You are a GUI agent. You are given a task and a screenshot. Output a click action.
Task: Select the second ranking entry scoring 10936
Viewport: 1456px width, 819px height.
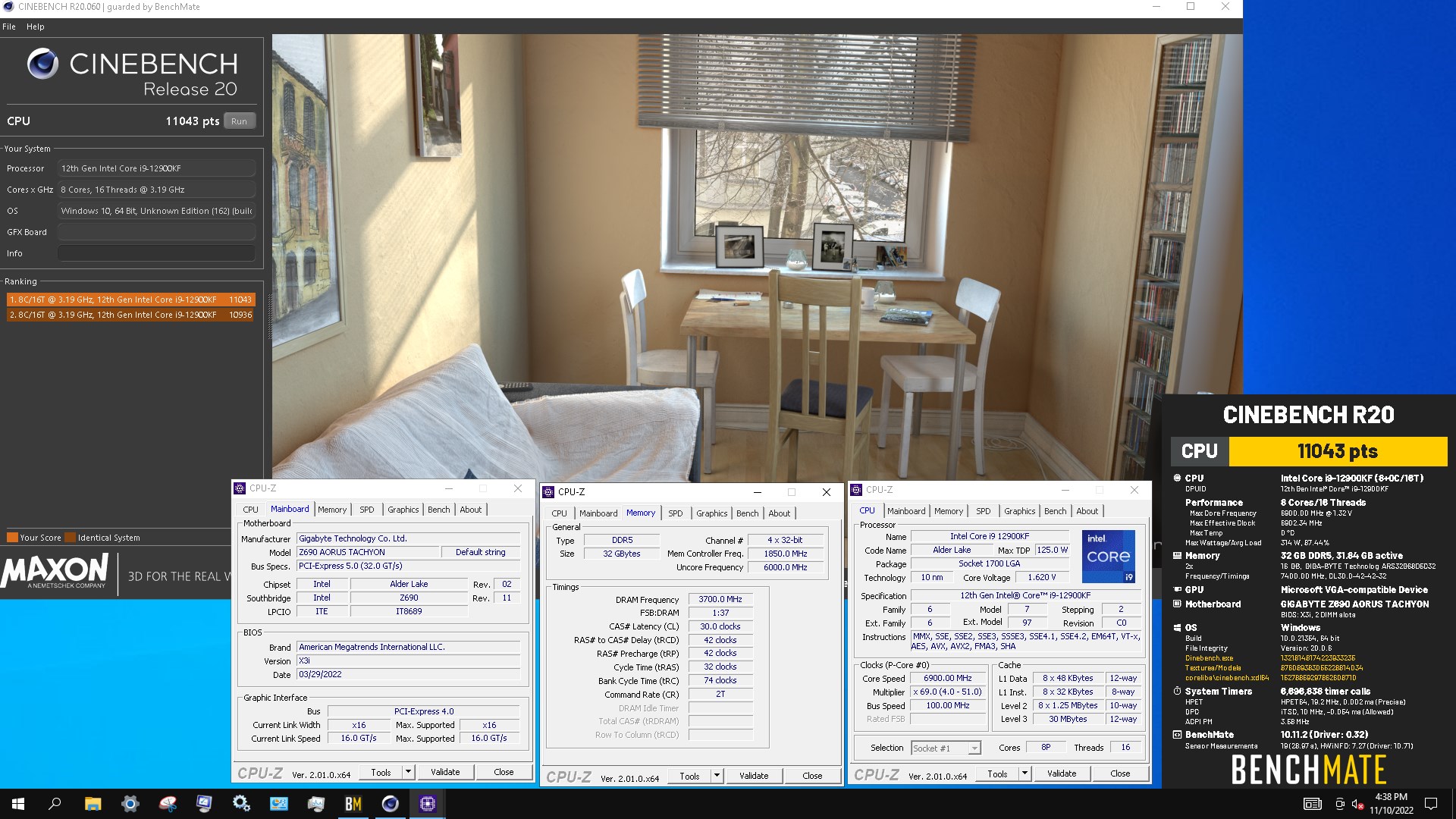click(130, 315)
